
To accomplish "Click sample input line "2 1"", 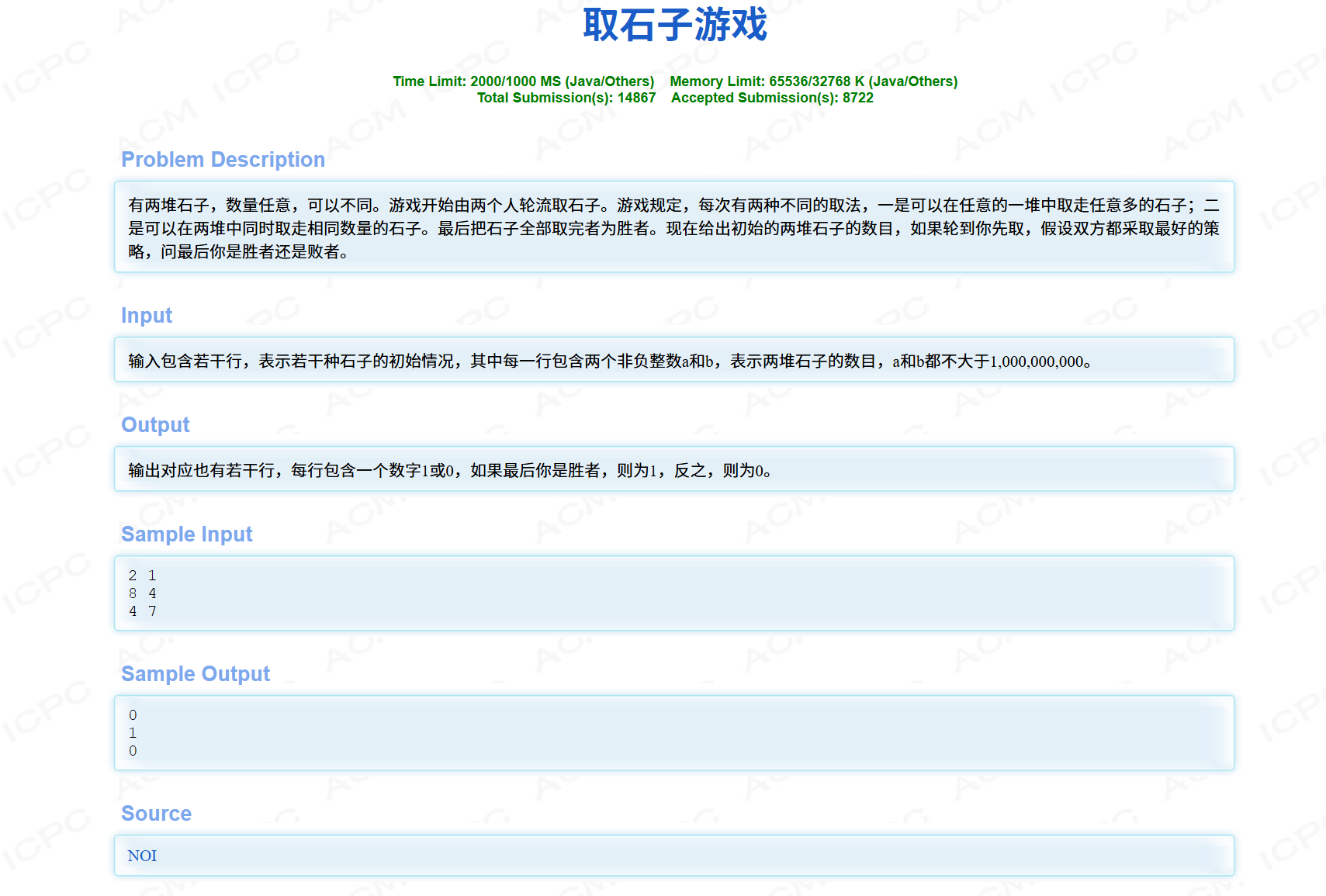I will (x=143, y=576).
